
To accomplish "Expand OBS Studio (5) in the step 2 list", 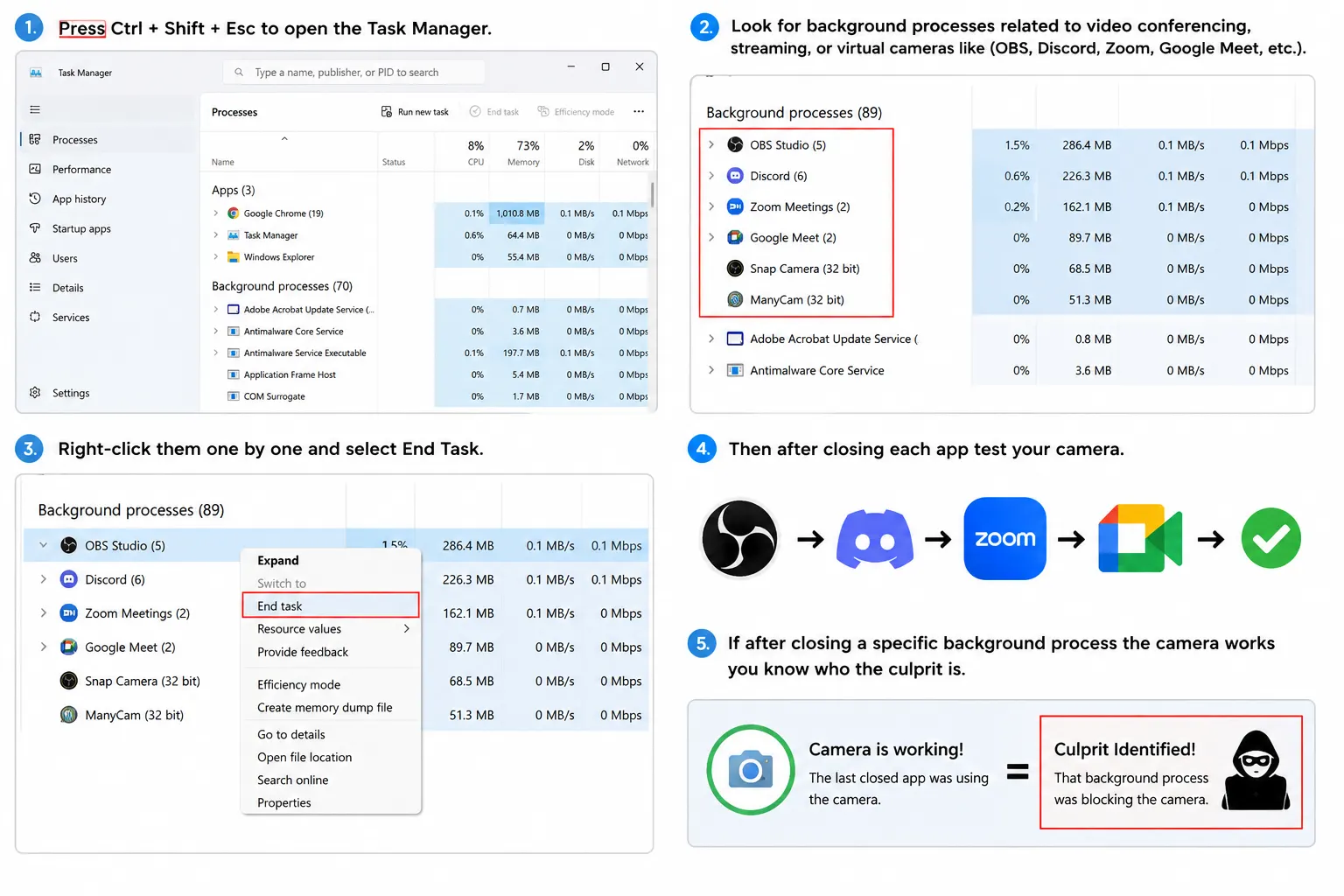I will [711, 145].
